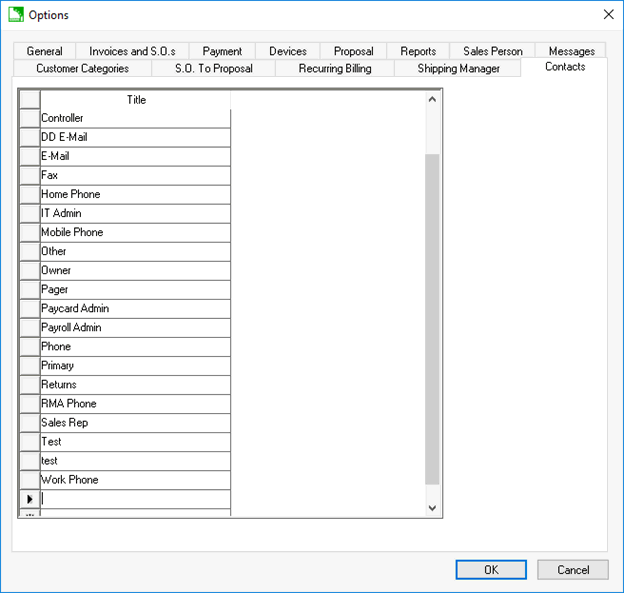Switch to the Devices tab
This screenshot has height=593, width=624.
288,51
